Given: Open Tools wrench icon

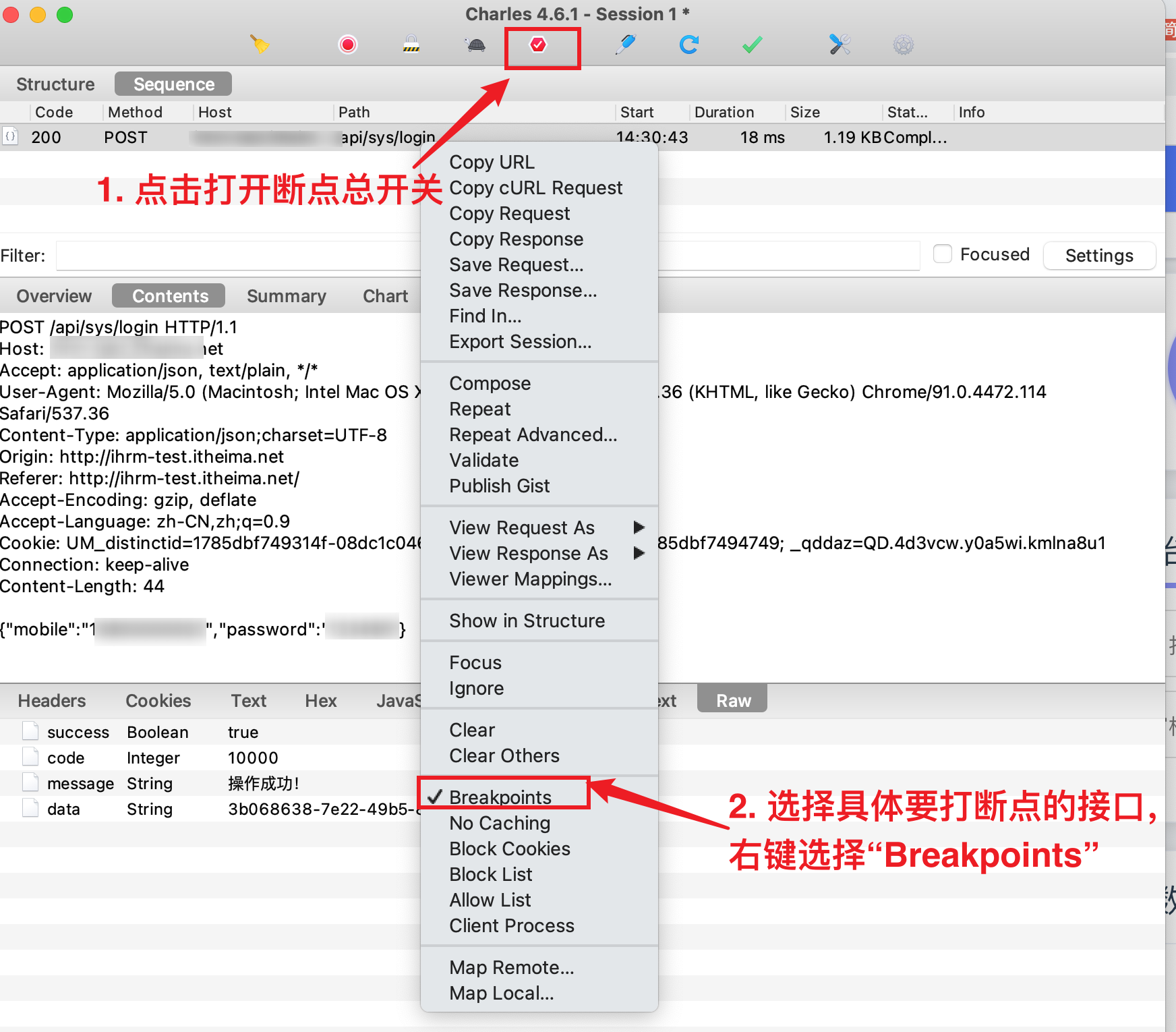Looking at the screenshot, I should pyautogui.click(x=840, y=45).
